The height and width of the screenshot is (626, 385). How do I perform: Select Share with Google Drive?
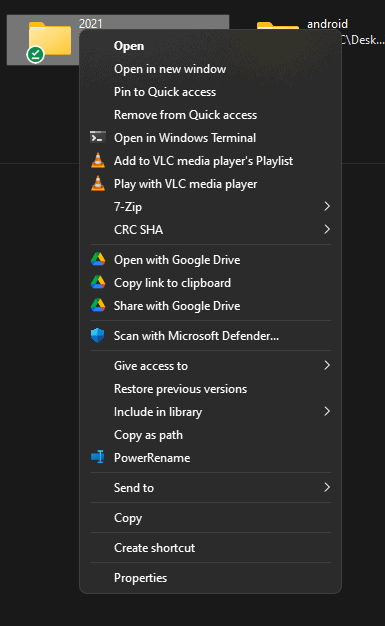[x=210, y=306]
